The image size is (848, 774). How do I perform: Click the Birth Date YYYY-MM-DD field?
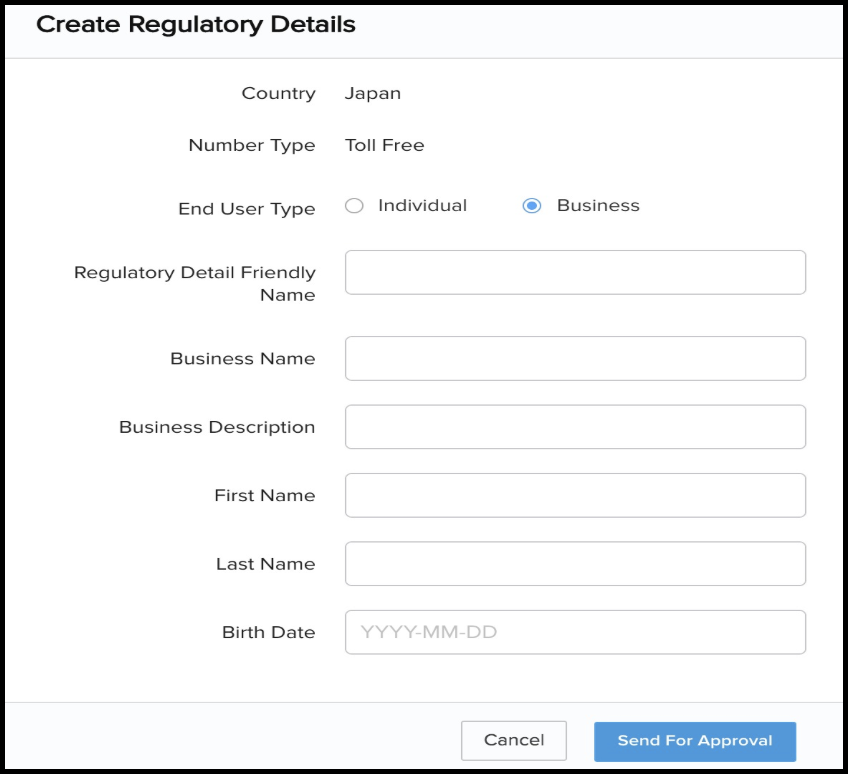tap(575, 632)
